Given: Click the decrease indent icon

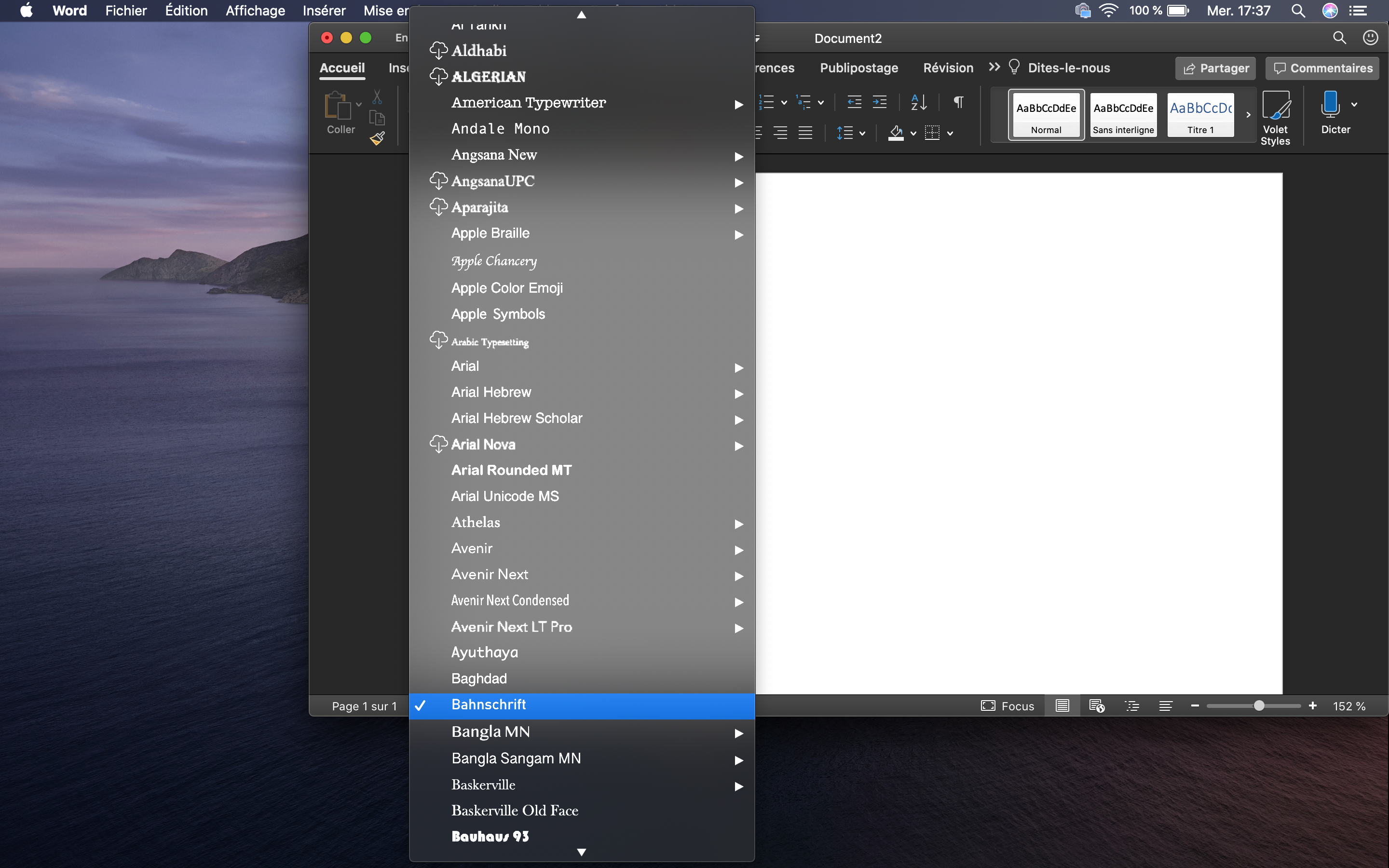Looking at the screenshot, I should pos(854,103).
